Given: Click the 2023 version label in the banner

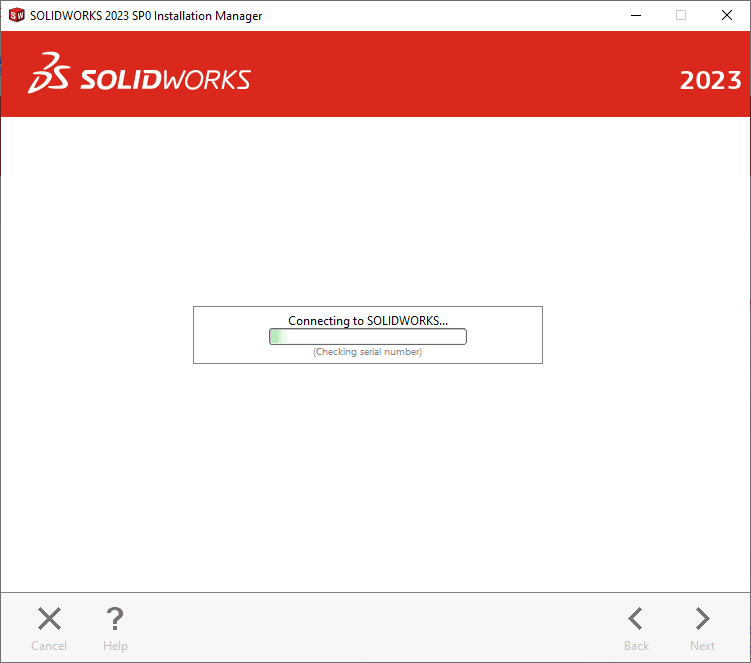Looking at the screenshot, I should (711, 80).
